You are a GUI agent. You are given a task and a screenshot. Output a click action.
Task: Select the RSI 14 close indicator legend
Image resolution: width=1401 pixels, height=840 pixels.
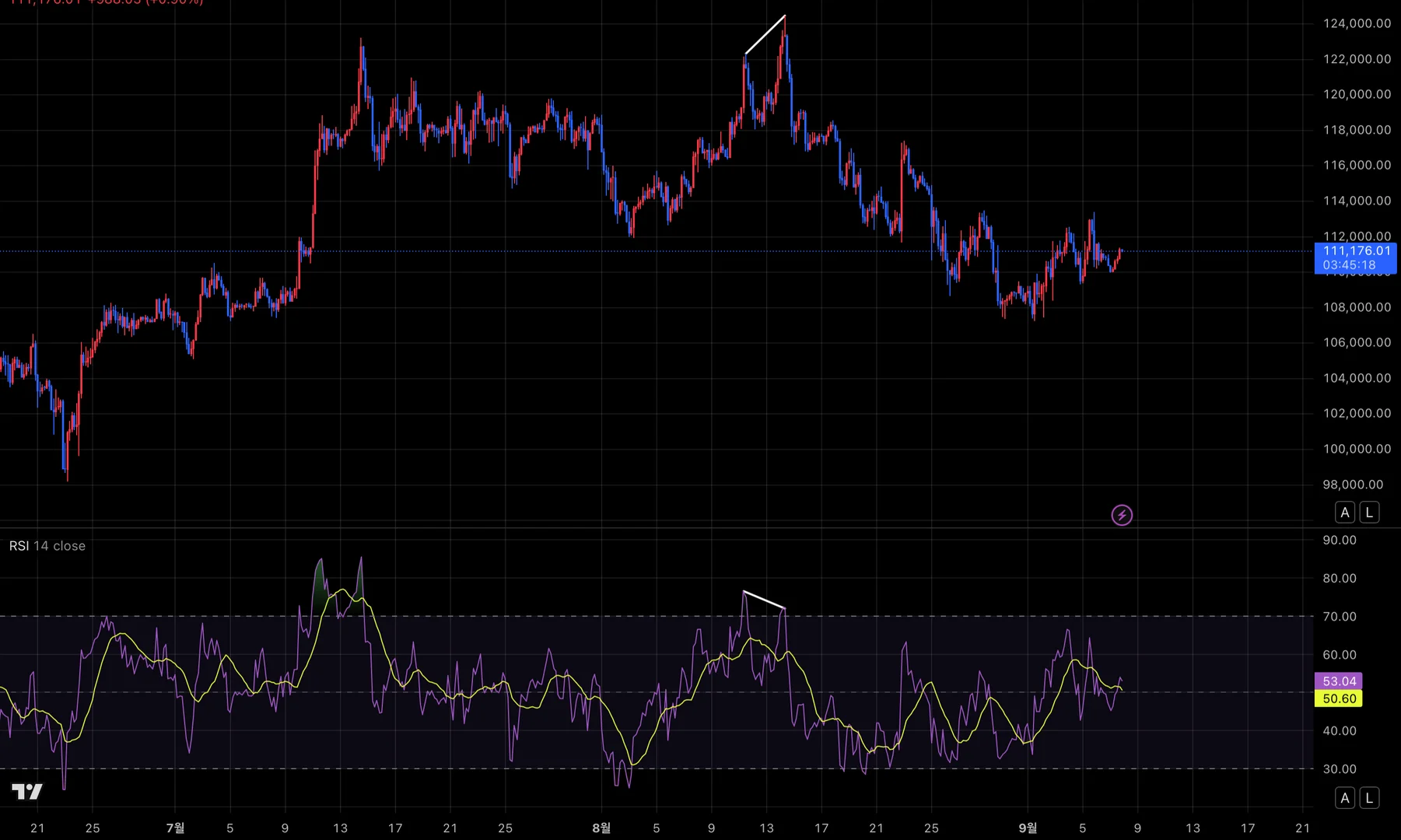(x=47, y=546)
